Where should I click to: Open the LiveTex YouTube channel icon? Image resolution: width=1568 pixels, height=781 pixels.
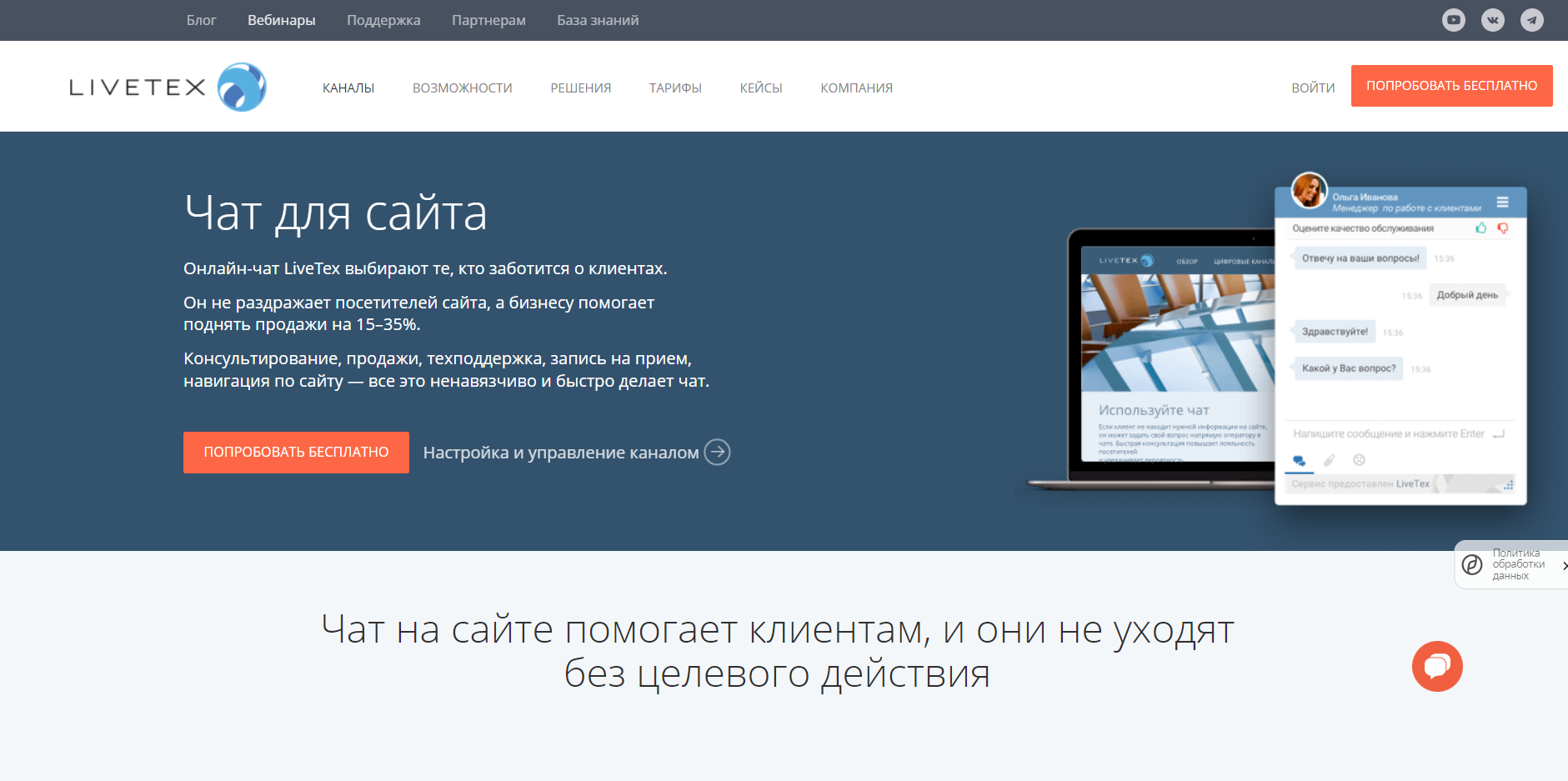coord(1455,19)
